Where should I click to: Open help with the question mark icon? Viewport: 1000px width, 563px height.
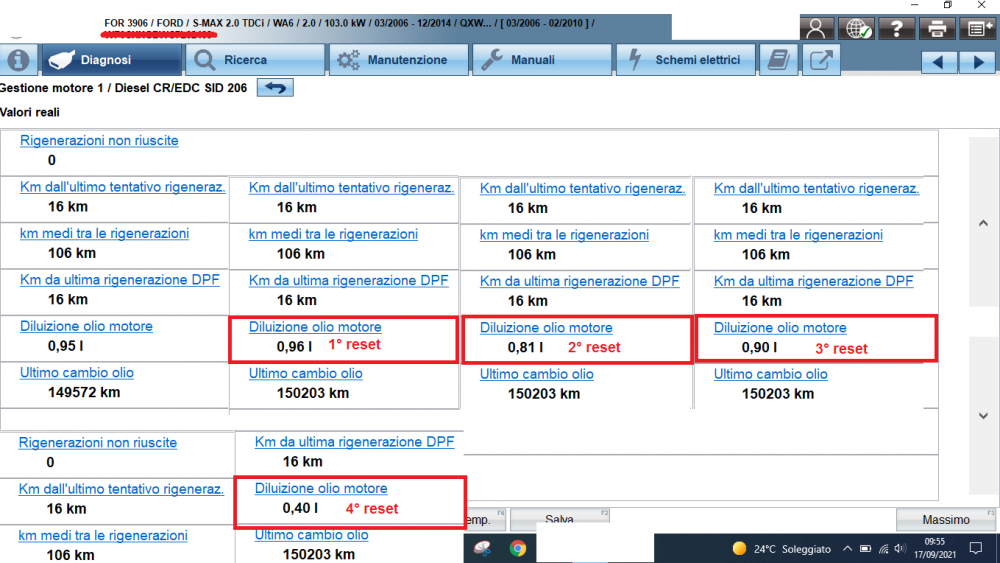(x=897, y=29)
